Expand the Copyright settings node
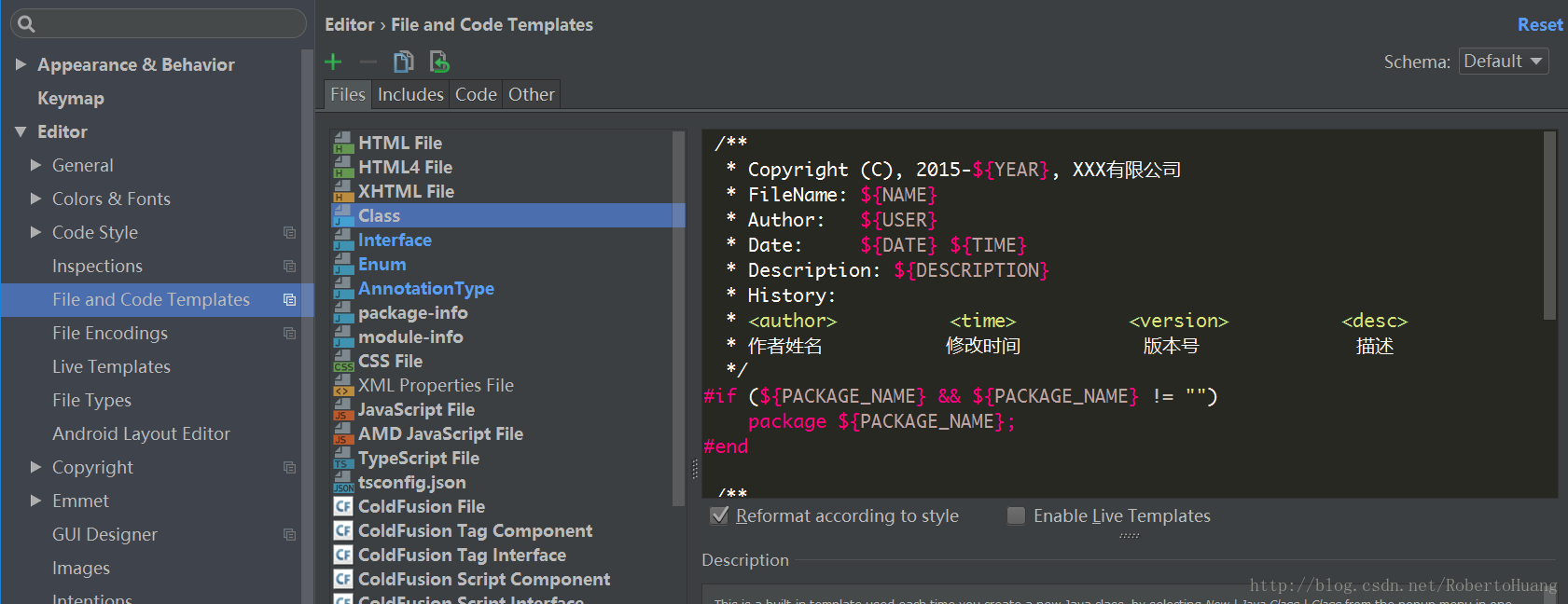The height and width of the screenshot is (604, 1568). (35, 467)
